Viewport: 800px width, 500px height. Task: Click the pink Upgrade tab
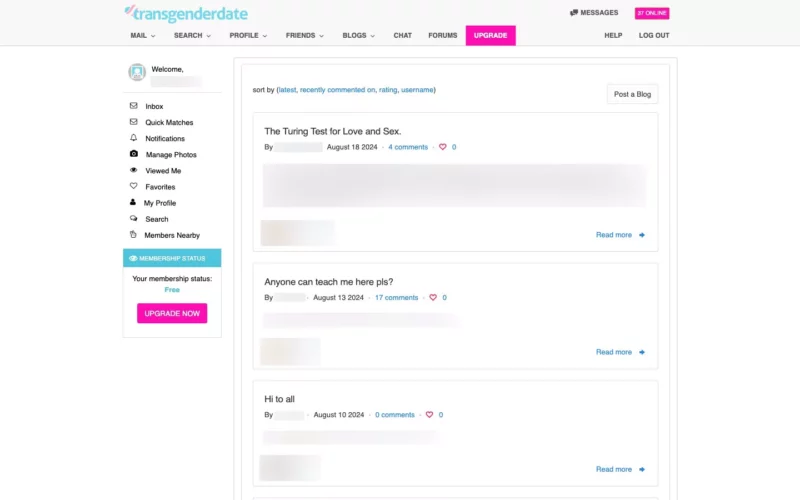point(490,35)
